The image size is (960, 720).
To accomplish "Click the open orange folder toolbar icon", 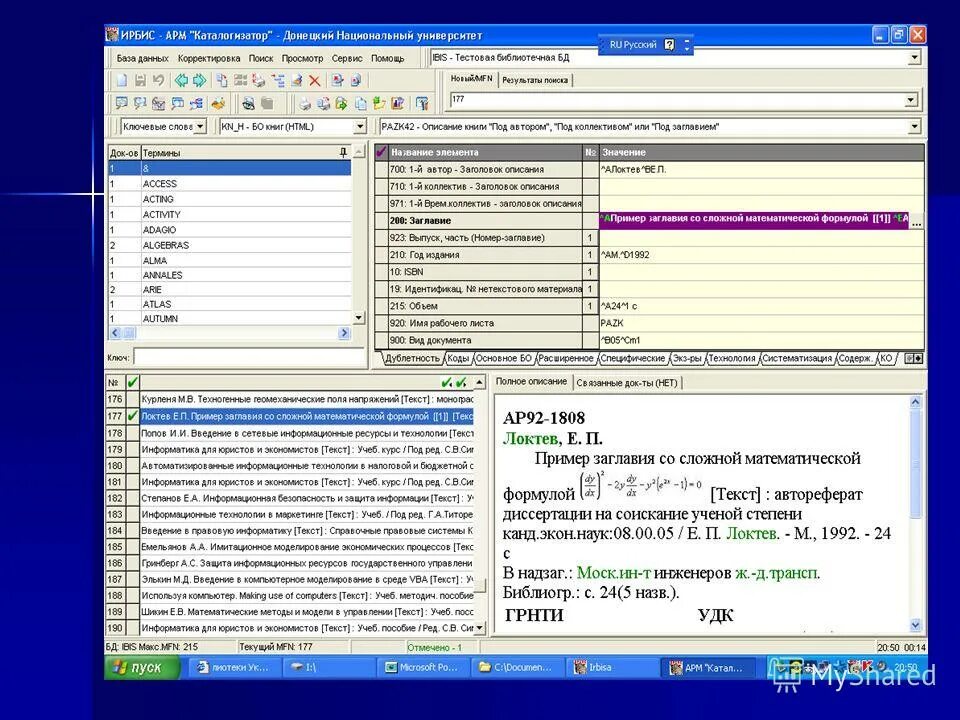I will point(218,103).
